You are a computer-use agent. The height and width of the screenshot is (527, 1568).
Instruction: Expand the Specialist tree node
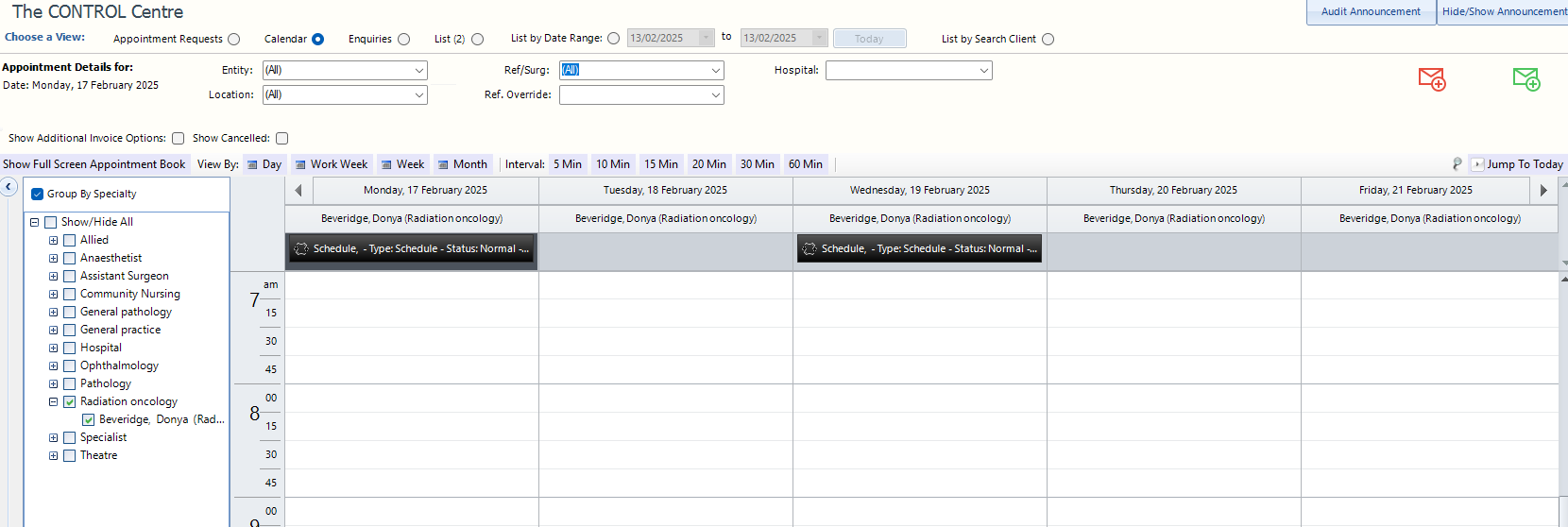coord(54,438)
